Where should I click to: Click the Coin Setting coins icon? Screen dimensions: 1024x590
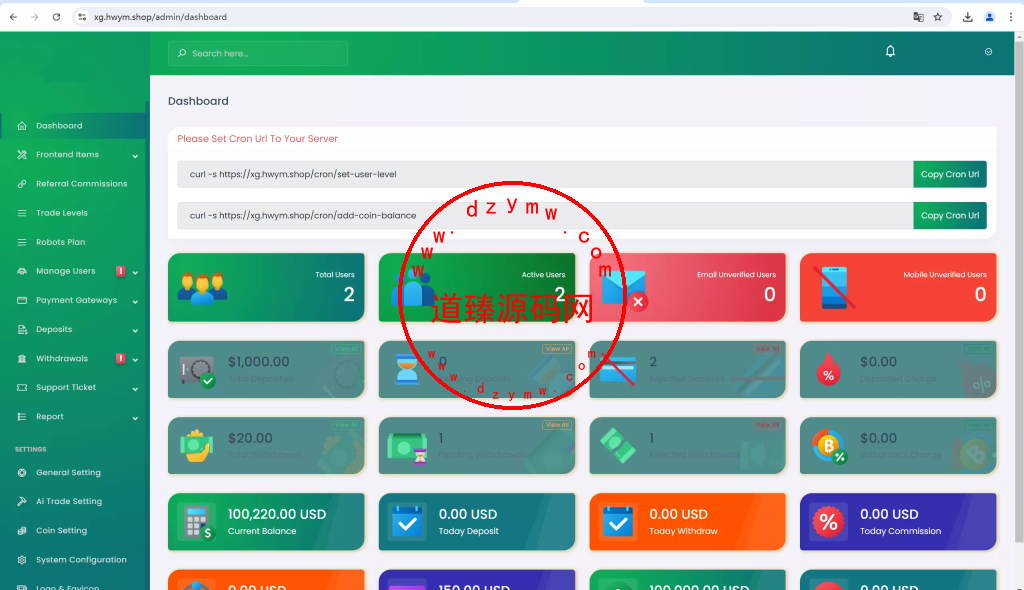22,531
